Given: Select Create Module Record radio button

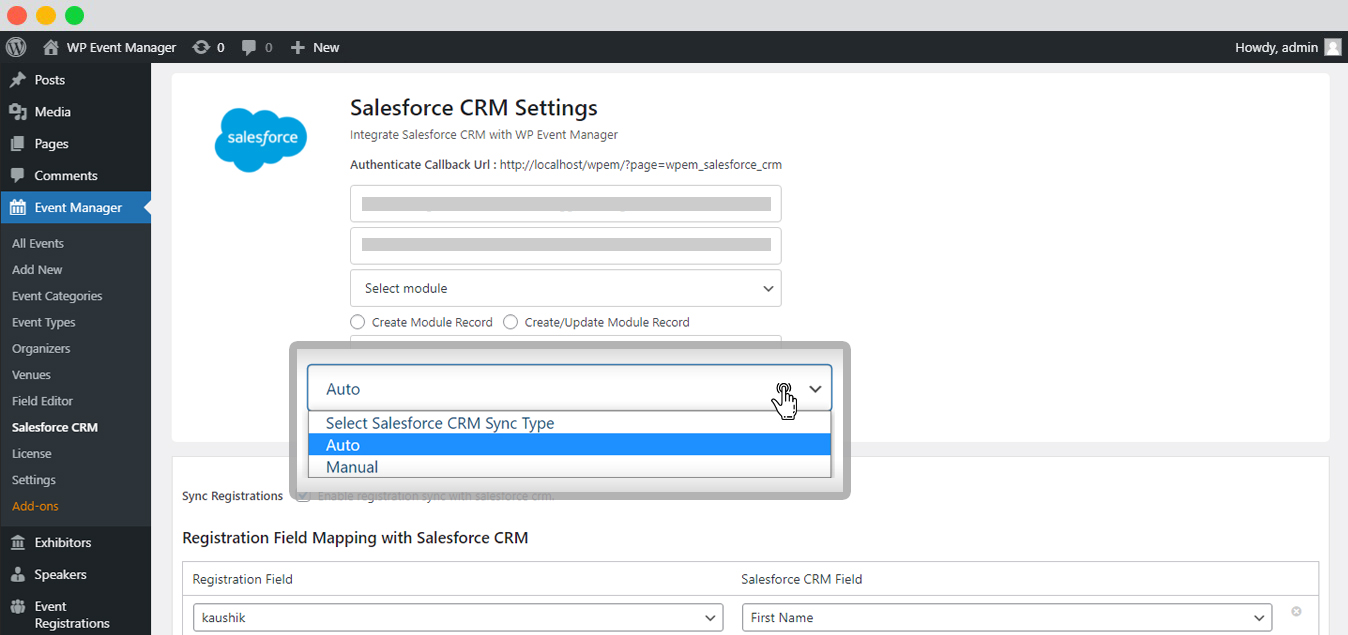Looking at the screenshot, I should [x=358, y=322].
